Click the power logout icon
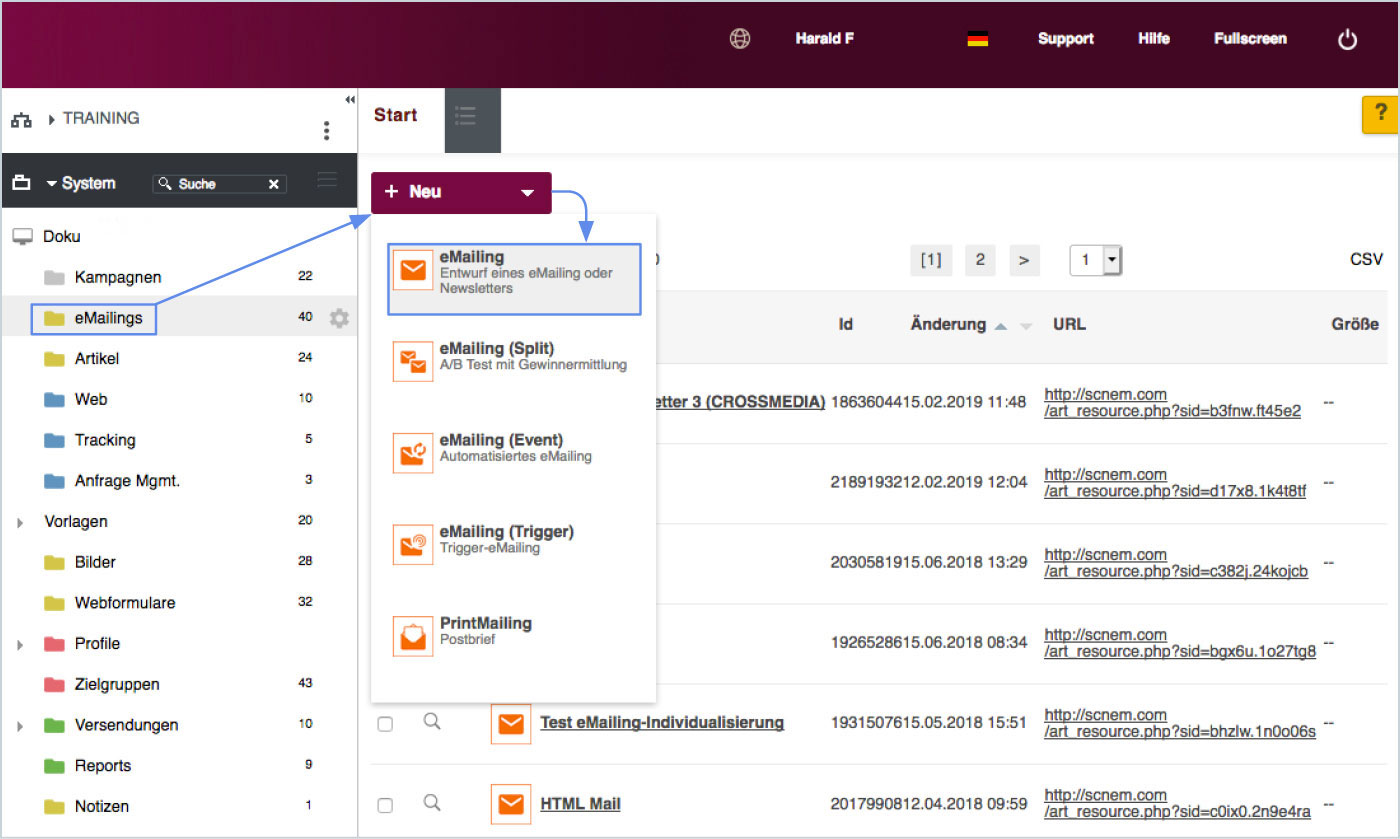 pyautogui.click(x=1347, y=39)
